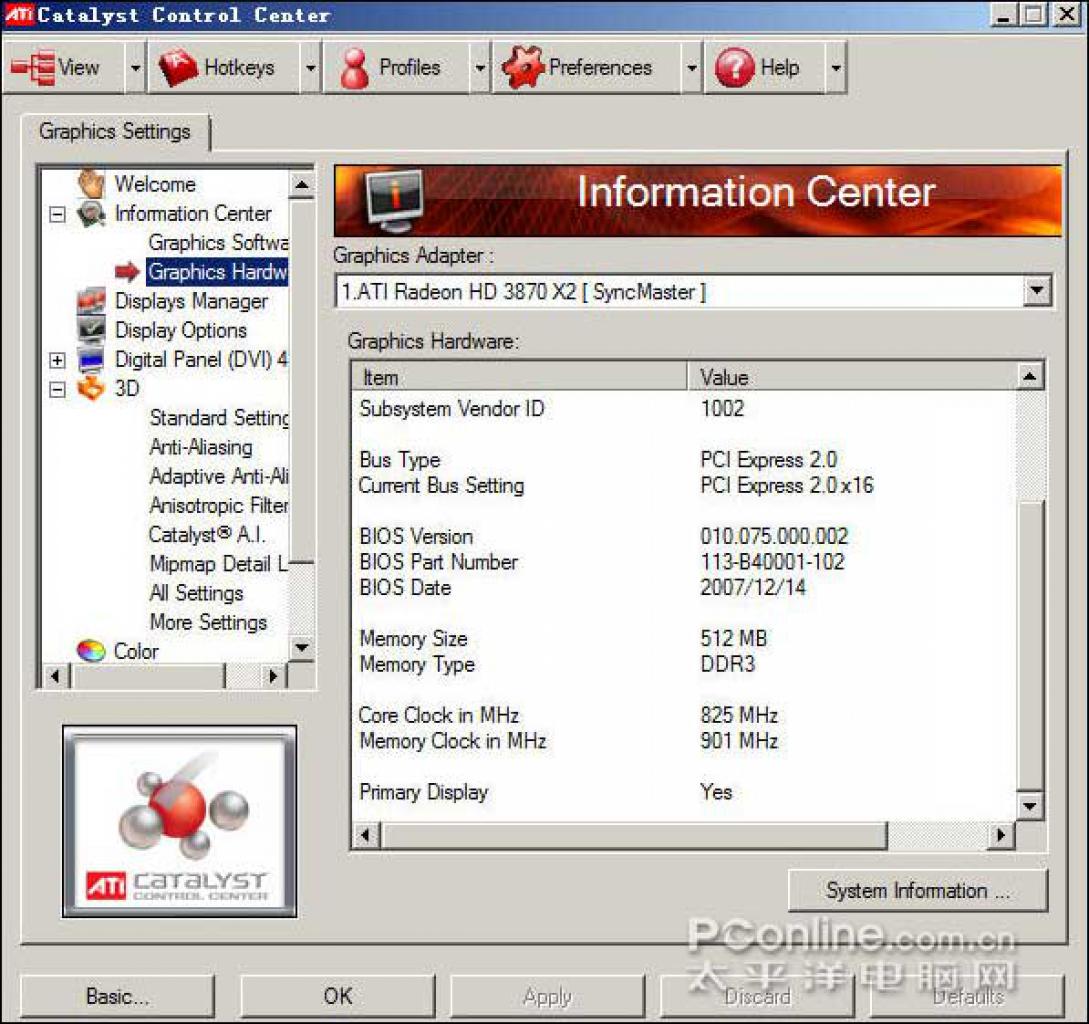Switch to the Graphics Settings tab
This screenshot has height=1024, width=1089.
tap(115, 131)
